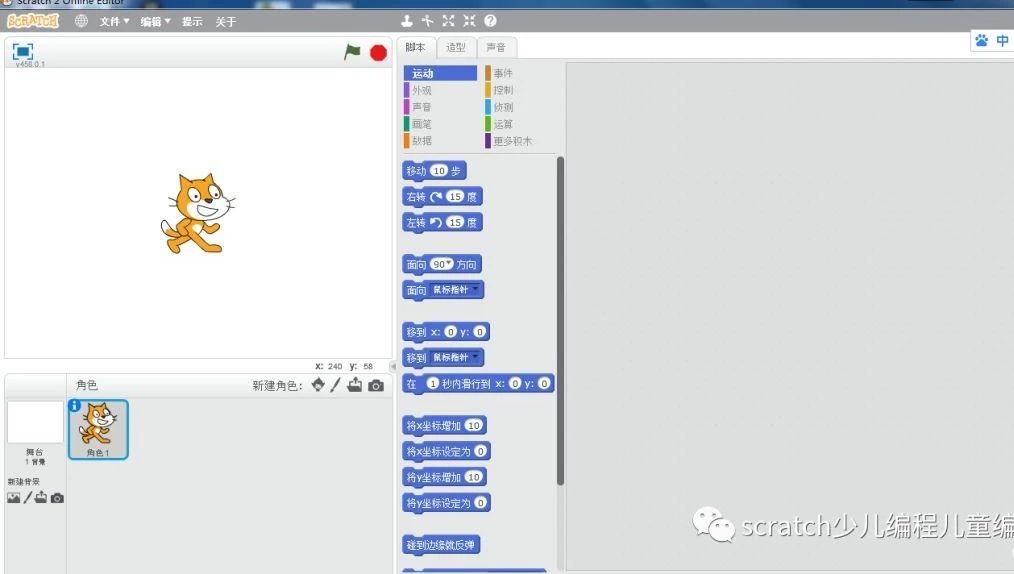Click the value in 将y坐标增加 block
1014x574 pixels.
[x=474, y=477]
